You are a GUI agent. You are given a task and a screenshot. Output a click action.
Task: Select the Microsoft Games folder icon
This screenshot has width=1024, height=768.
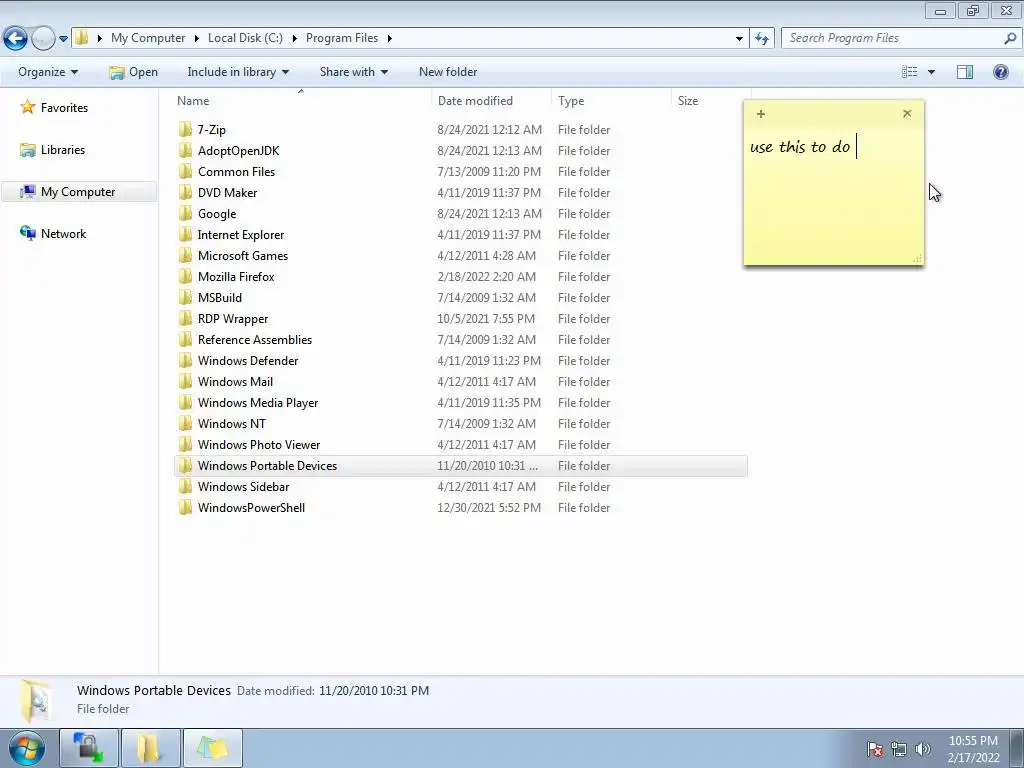[185, 255]
